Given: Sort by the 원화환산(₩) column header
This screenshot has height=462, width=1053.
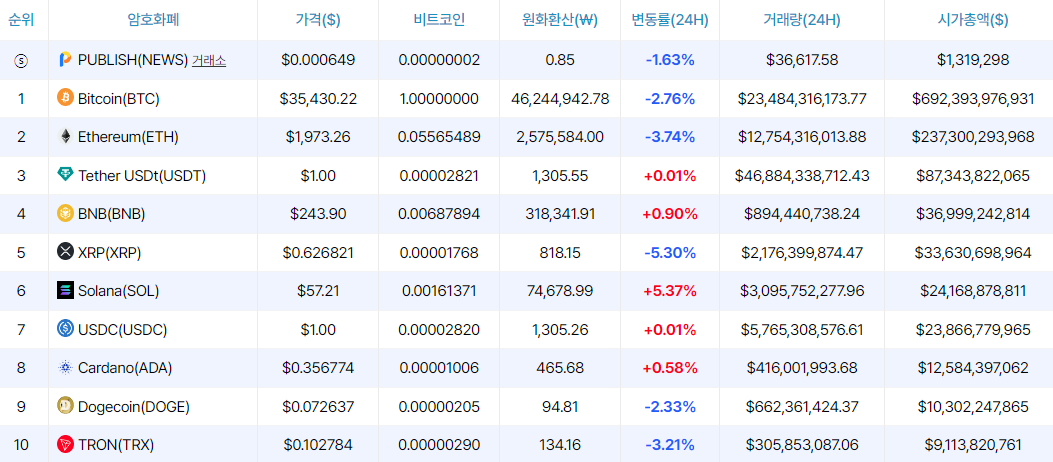Looking at the screenshot, I should coord(560,19).
